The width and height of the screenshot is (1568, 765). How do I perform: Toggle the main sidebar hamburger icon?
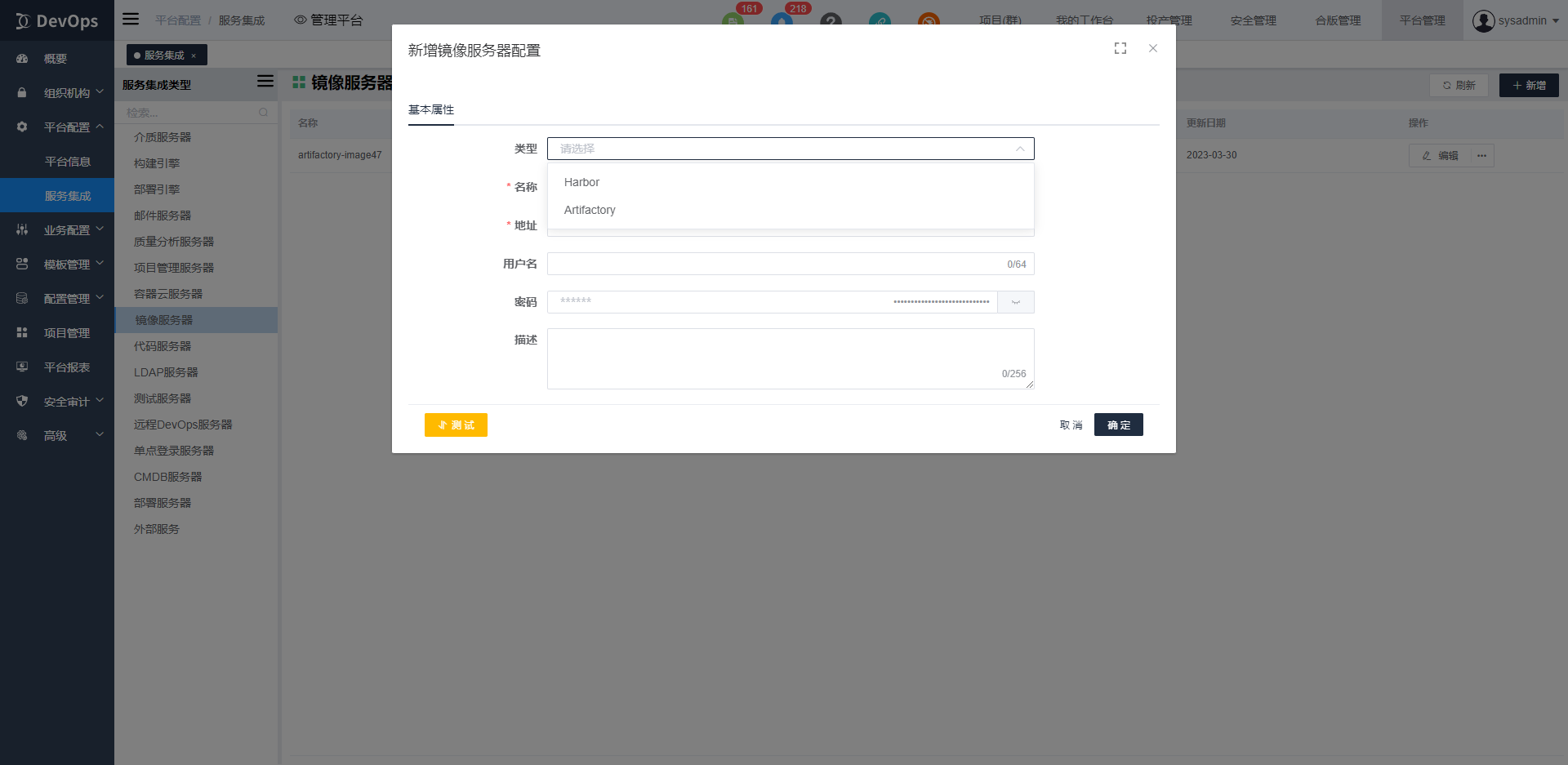click(x=131, y=19)
